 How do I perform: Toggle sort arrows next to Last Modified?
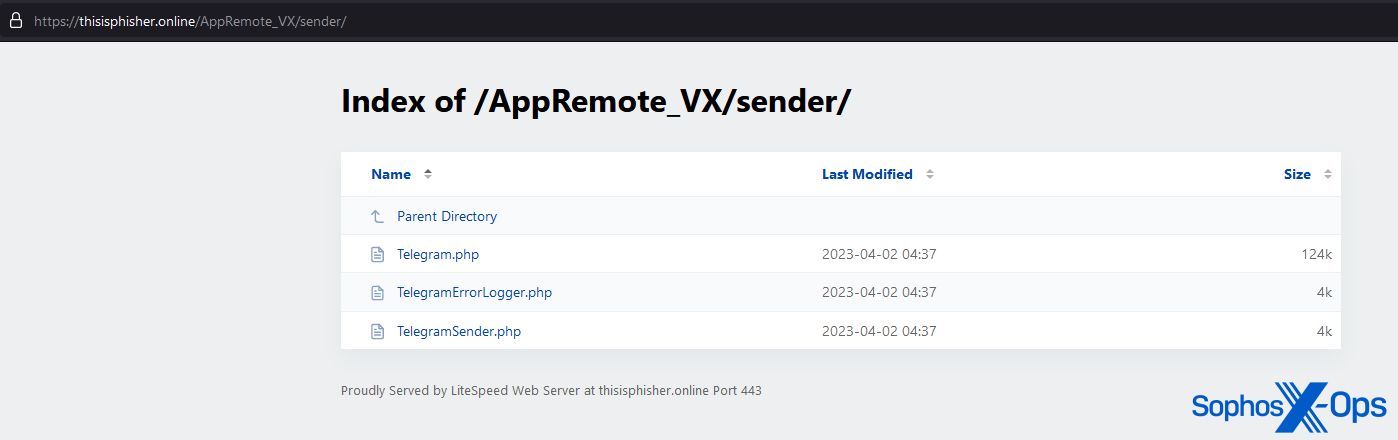929,174
